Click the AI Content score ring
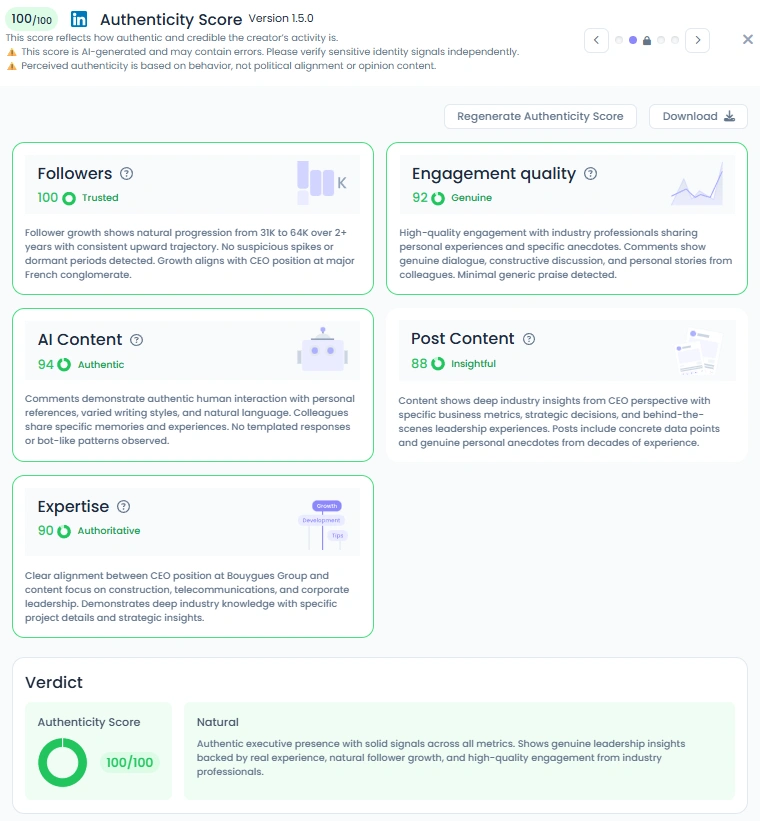760x821 pixels. (64, 365)
